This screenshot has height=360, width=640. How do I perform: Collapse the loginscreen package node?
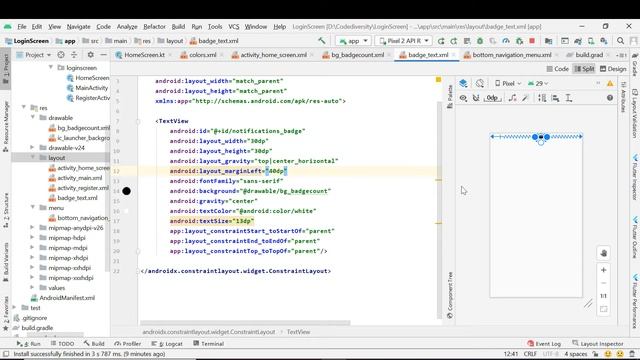pos(51,67)
